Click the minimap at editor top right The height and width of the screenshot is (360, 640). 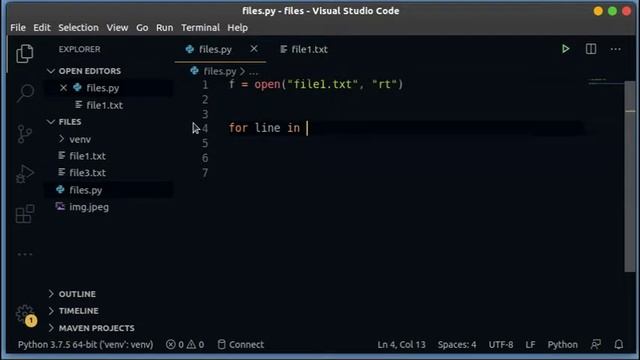[x=606, y=81]
